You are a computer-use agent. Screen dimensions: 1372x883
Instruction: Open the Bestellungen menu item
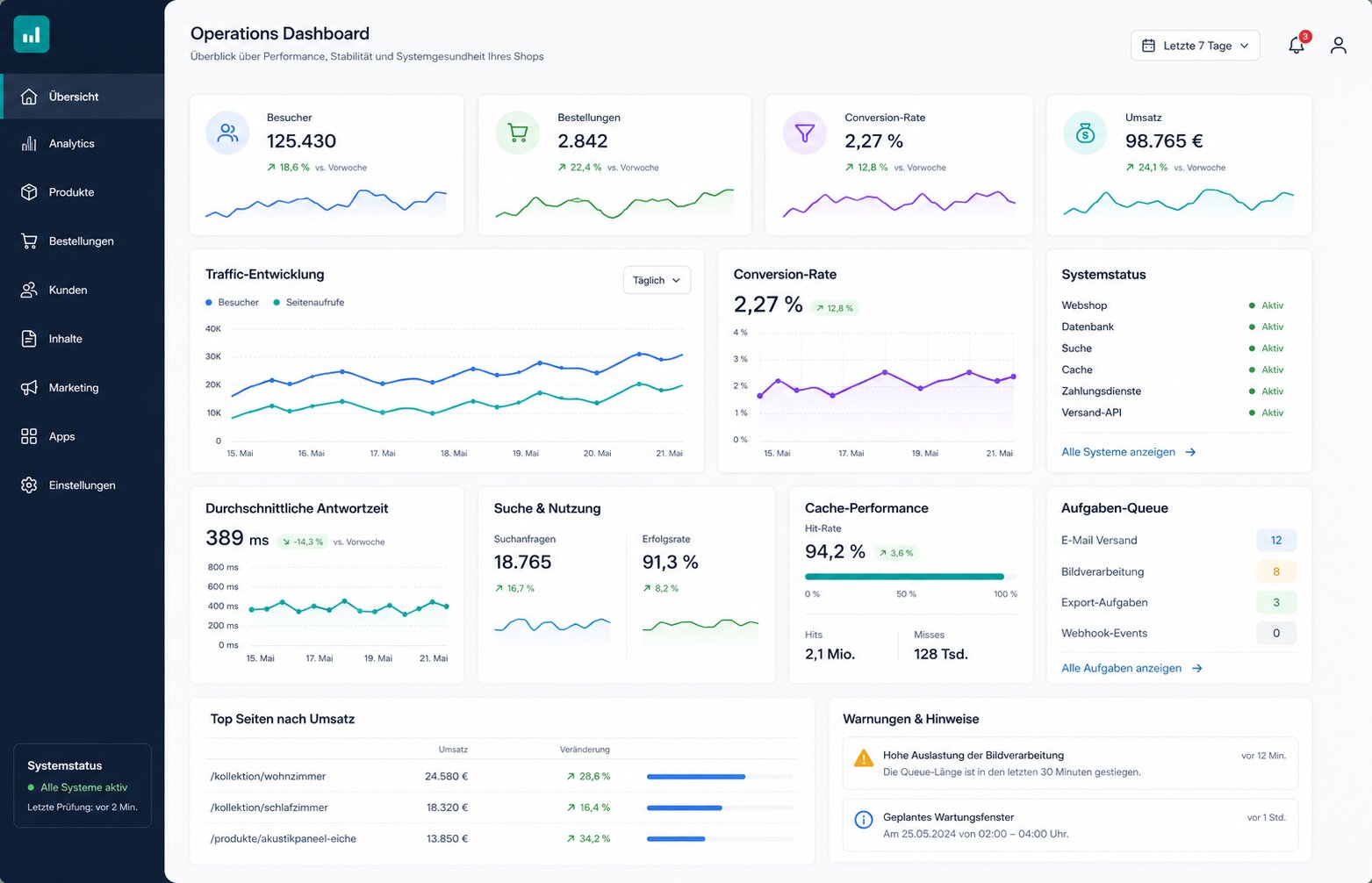tap(83, 240)
